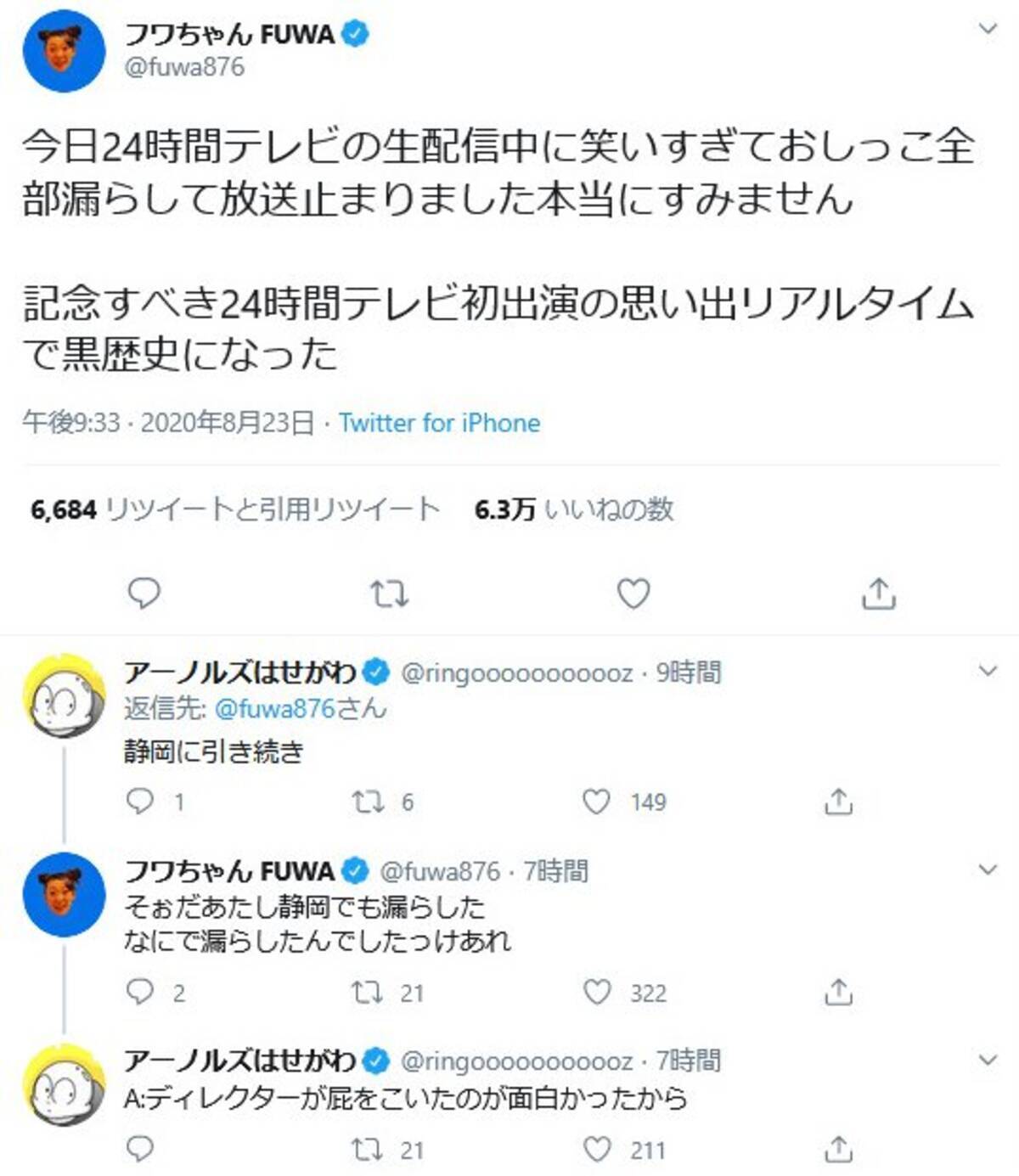This screenshot has height=1176, width=1019.
Task: Open the main tweet's options chevron
Action: point(988,29)
